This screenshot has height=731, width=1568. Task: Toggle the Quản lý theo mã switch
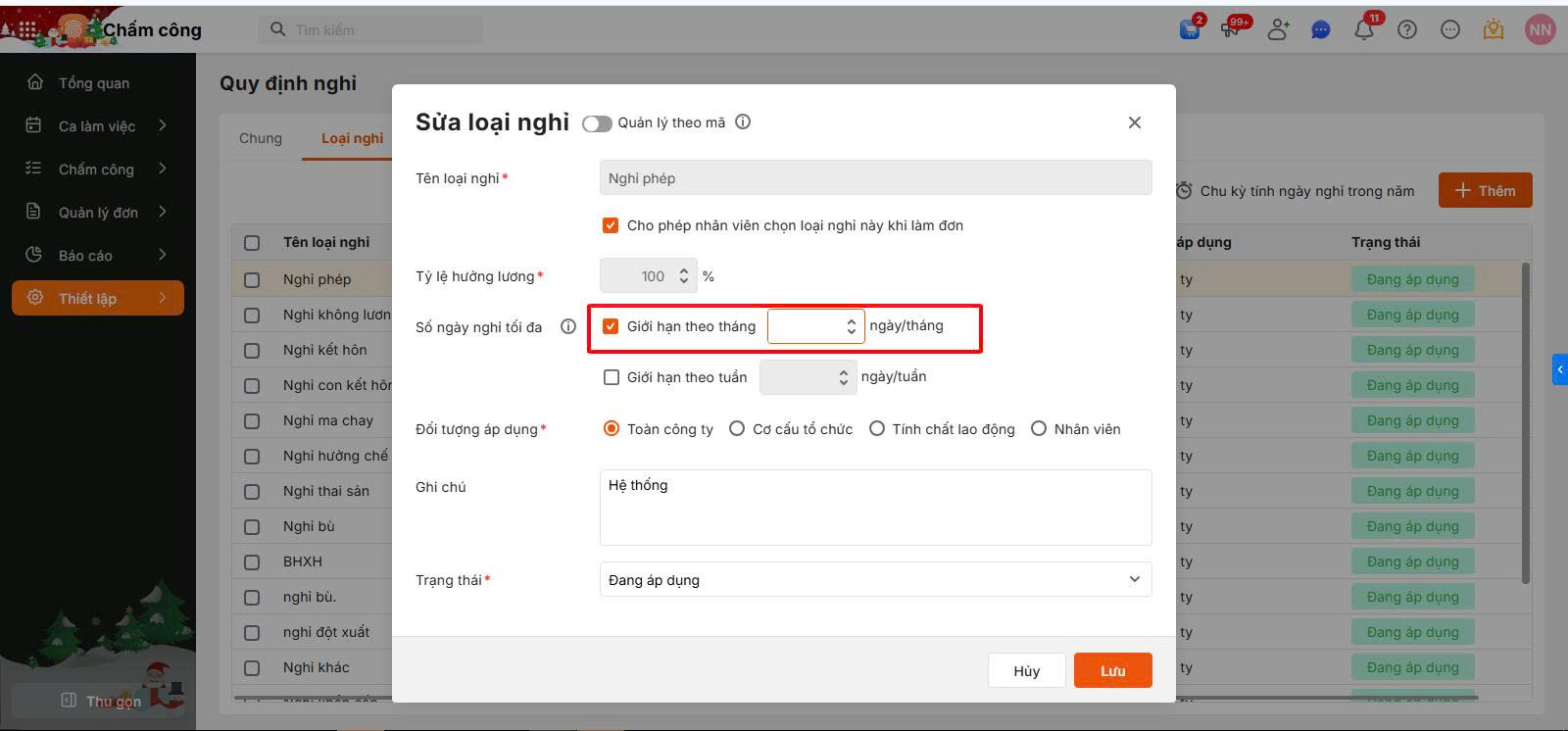(597, 123)
